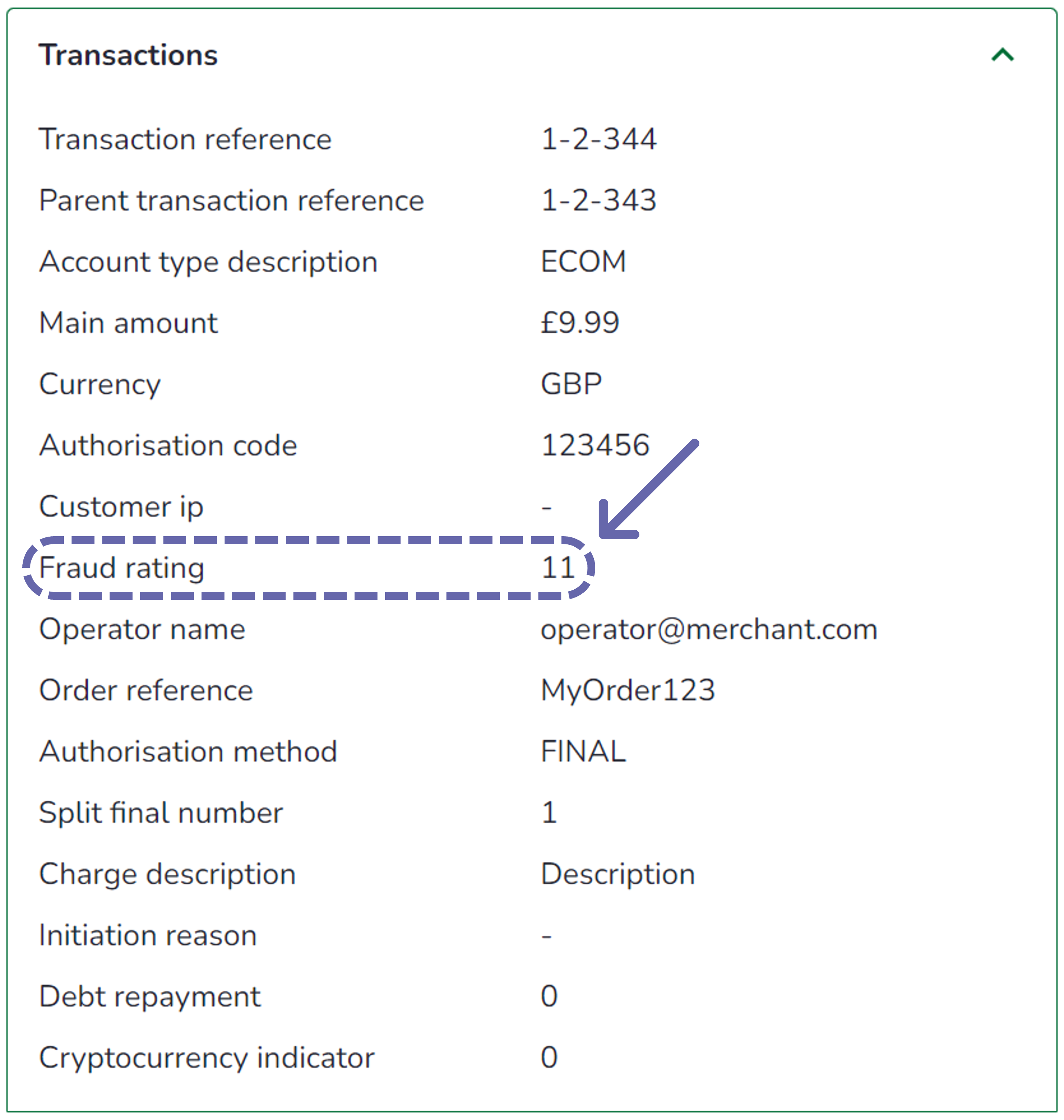Viewport: 1064px width, 1120px height.
Task: Select the ECOM account type value
Action: click(583, 261)
